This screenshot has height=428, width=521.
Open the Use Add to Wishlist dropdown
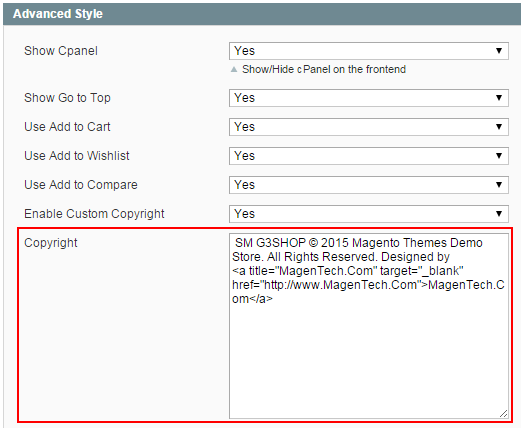(369, 156)
